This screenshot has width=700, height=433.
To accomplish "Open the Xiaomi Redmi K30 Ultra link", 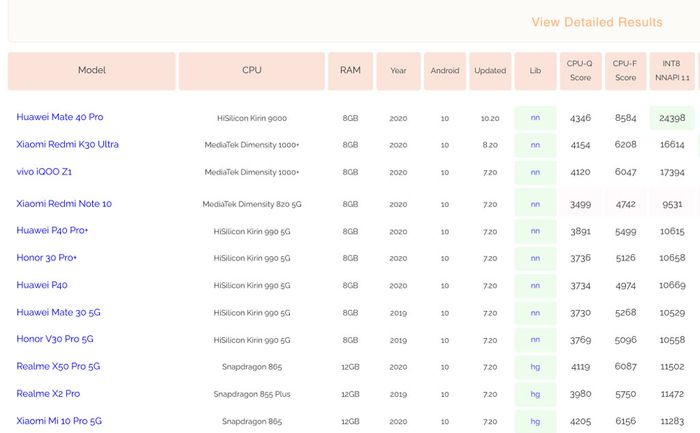I will click(x=67, y=144).
